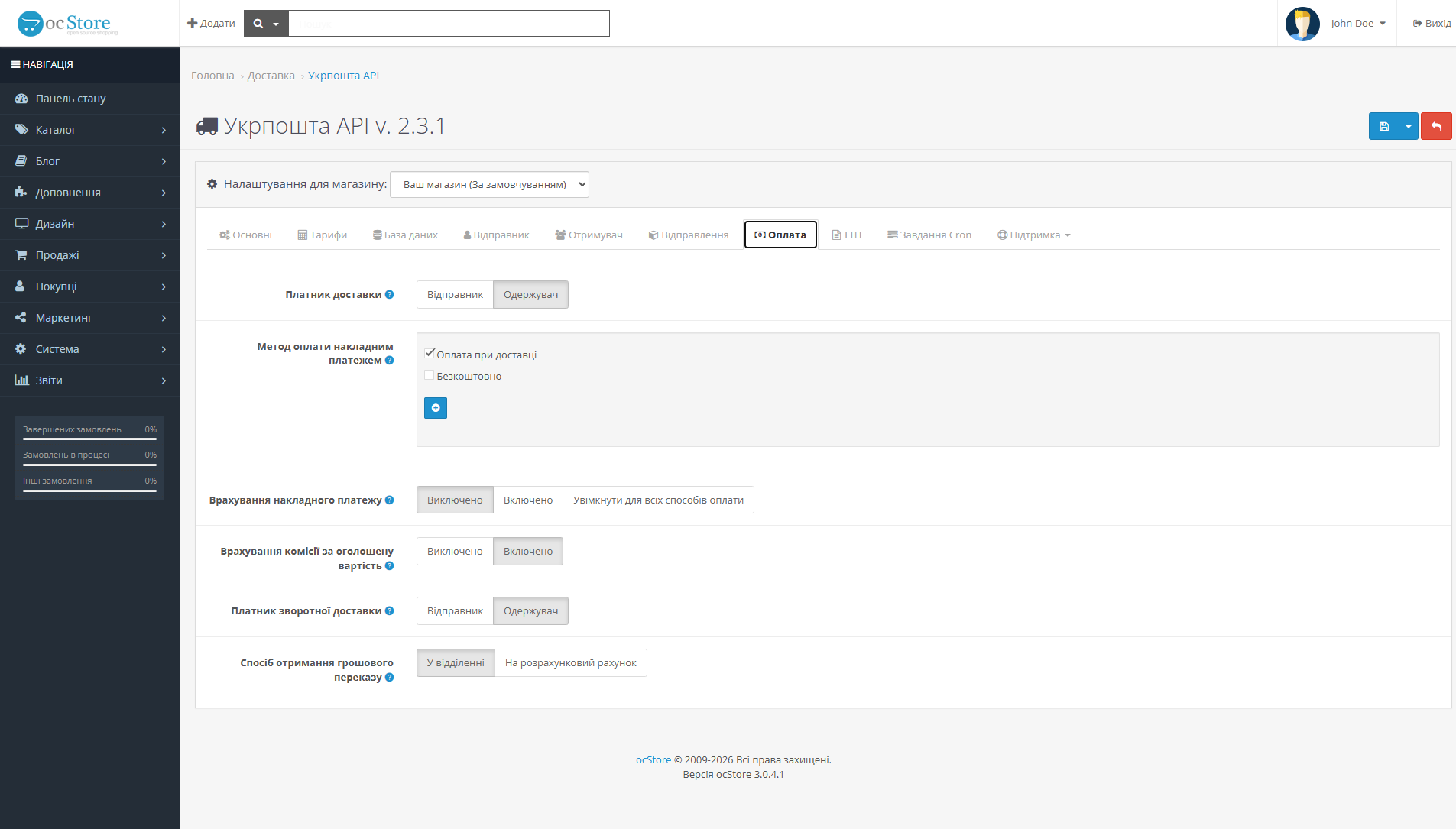Click Завершених замовлень progress bar
Screen dimensions: 1456x829
89,439
